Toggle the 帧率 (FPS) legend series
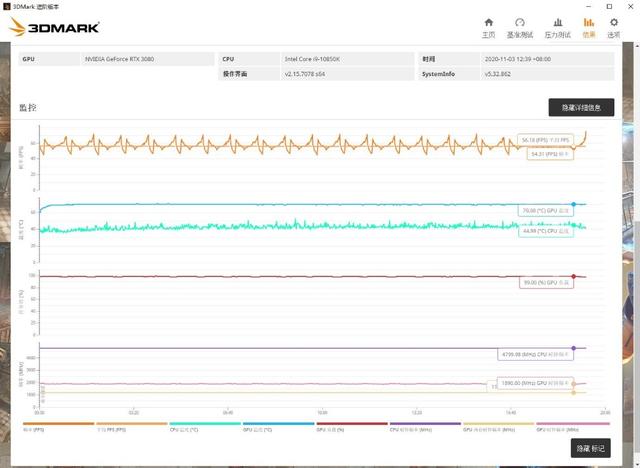Viewport: 640px width, 468px height. [58, 427]
